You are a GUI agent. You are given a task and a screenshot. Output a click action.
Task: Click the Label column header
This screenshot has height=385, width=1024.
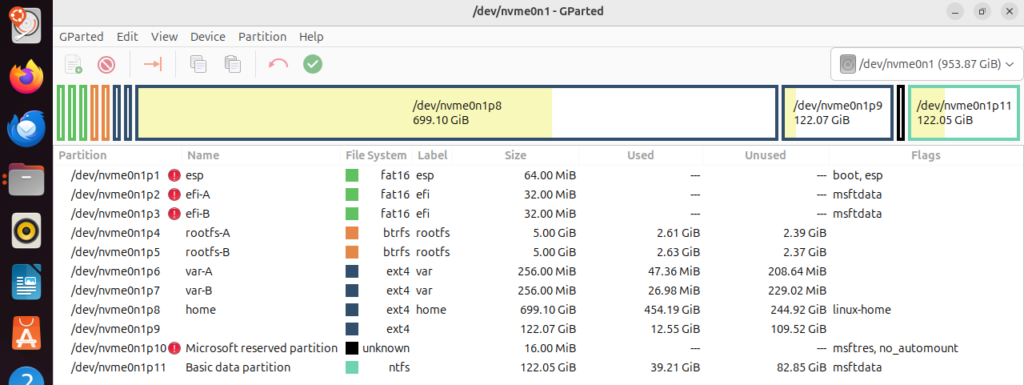(x=431, y=156)
